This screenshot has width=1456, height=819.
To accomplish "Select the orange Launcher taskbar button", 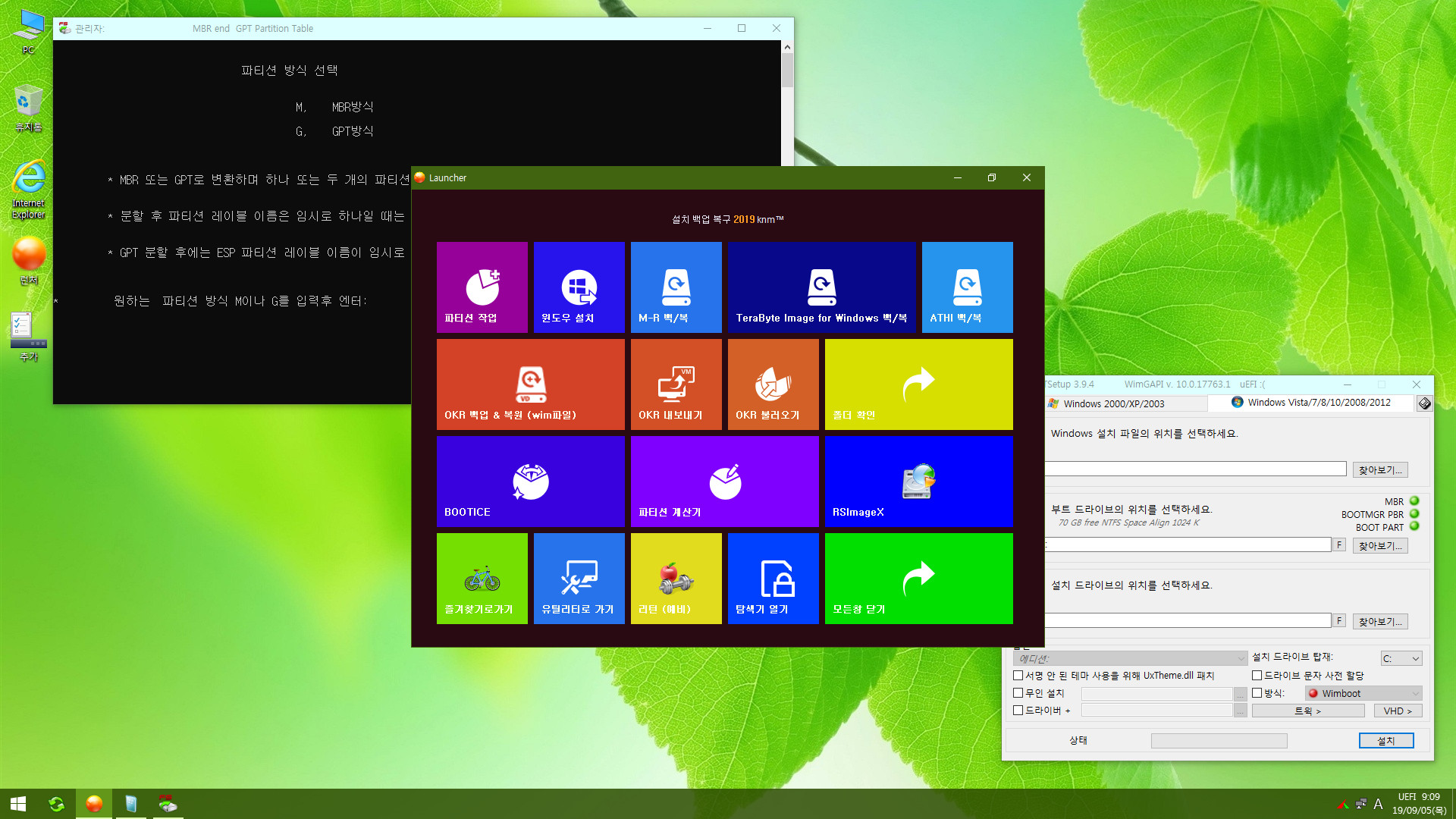I will 94,804.
